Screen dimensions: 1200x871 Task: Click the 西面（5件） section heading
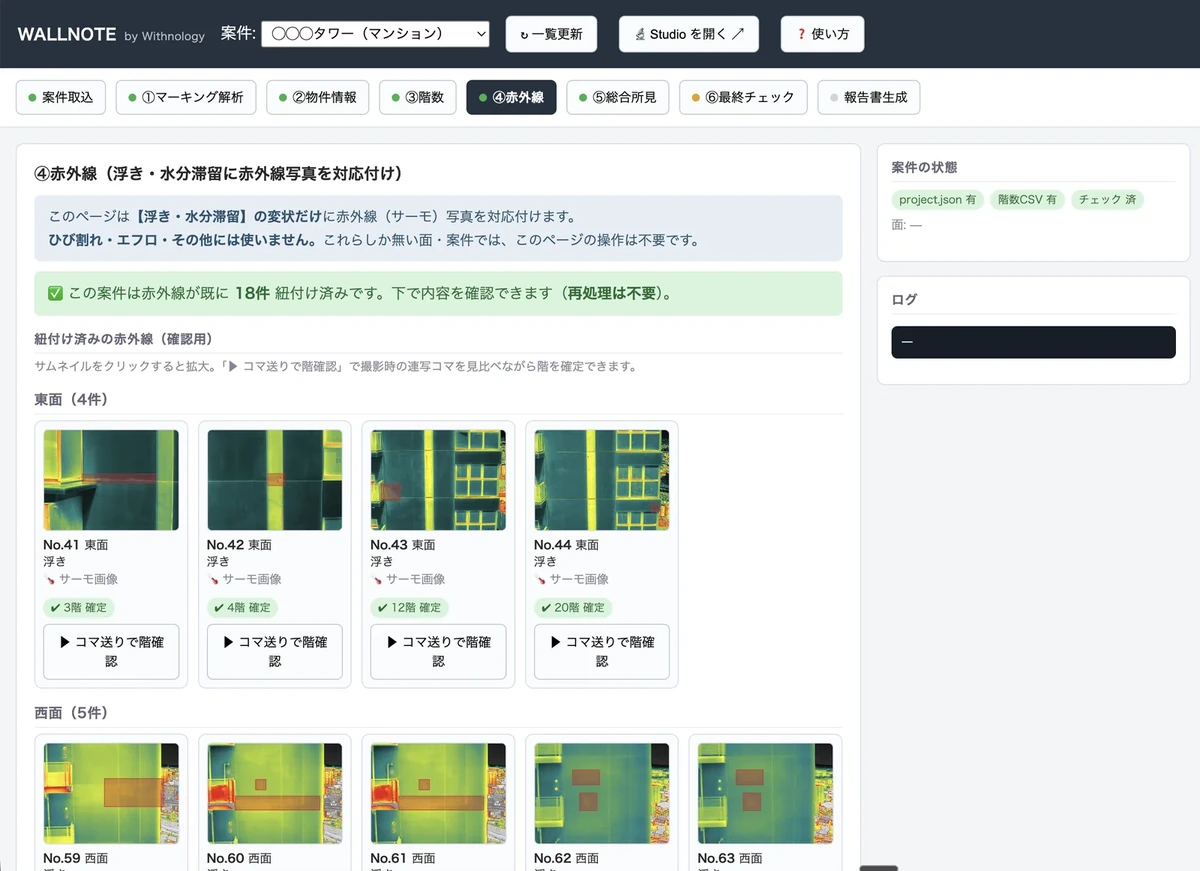(71, 713)
